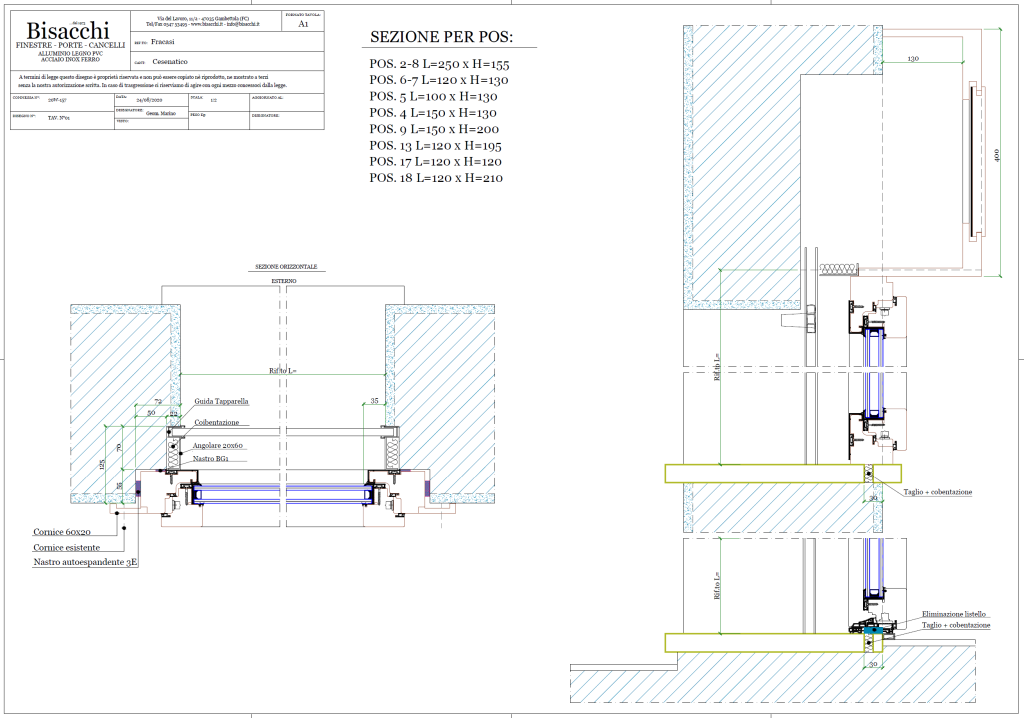Click the 'POS. 4 L=150 x H=130' line

click(433, 113)
